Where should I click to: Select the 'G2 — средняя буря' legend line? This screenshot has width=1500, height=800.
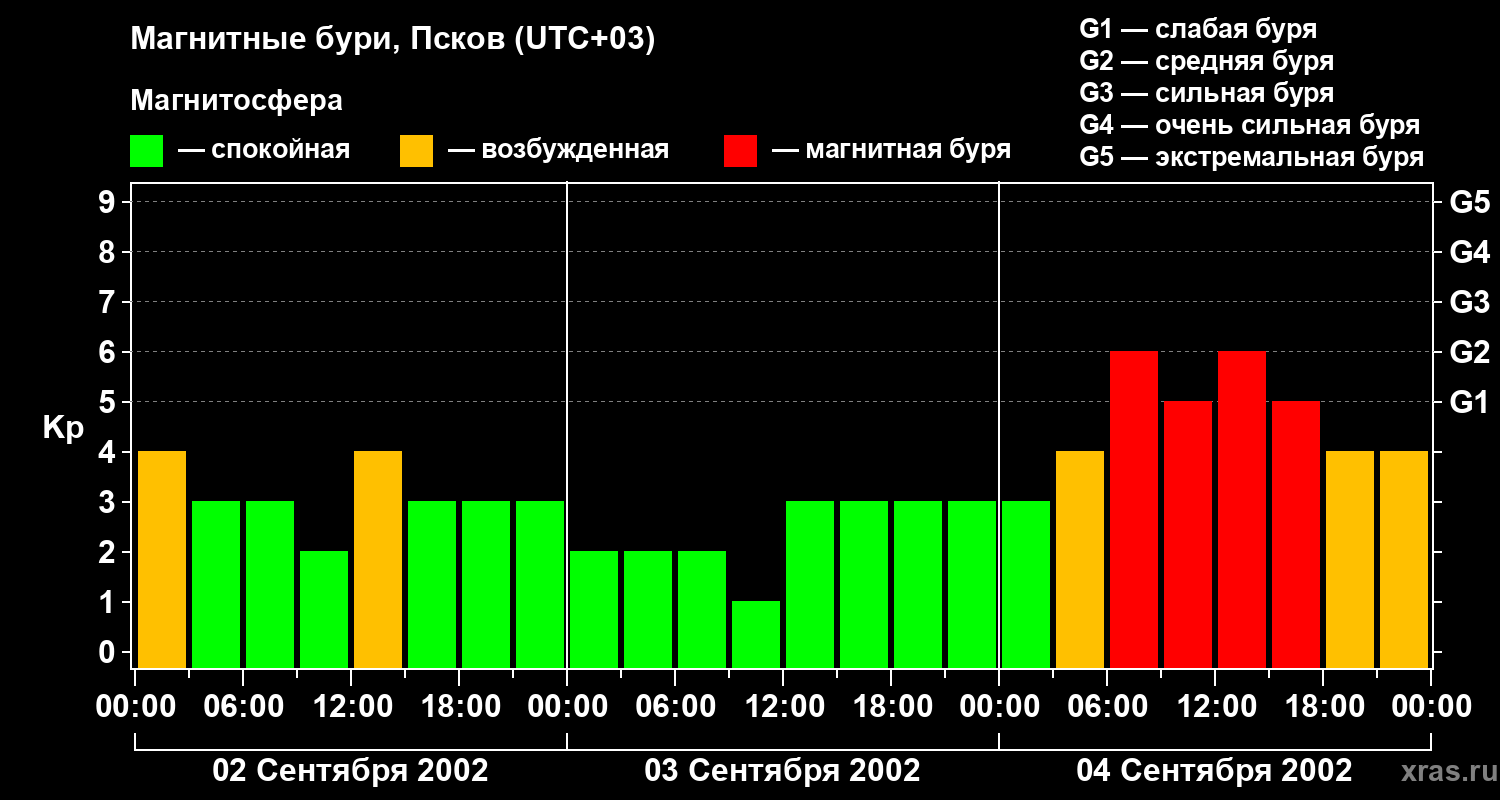[1206, 61]
